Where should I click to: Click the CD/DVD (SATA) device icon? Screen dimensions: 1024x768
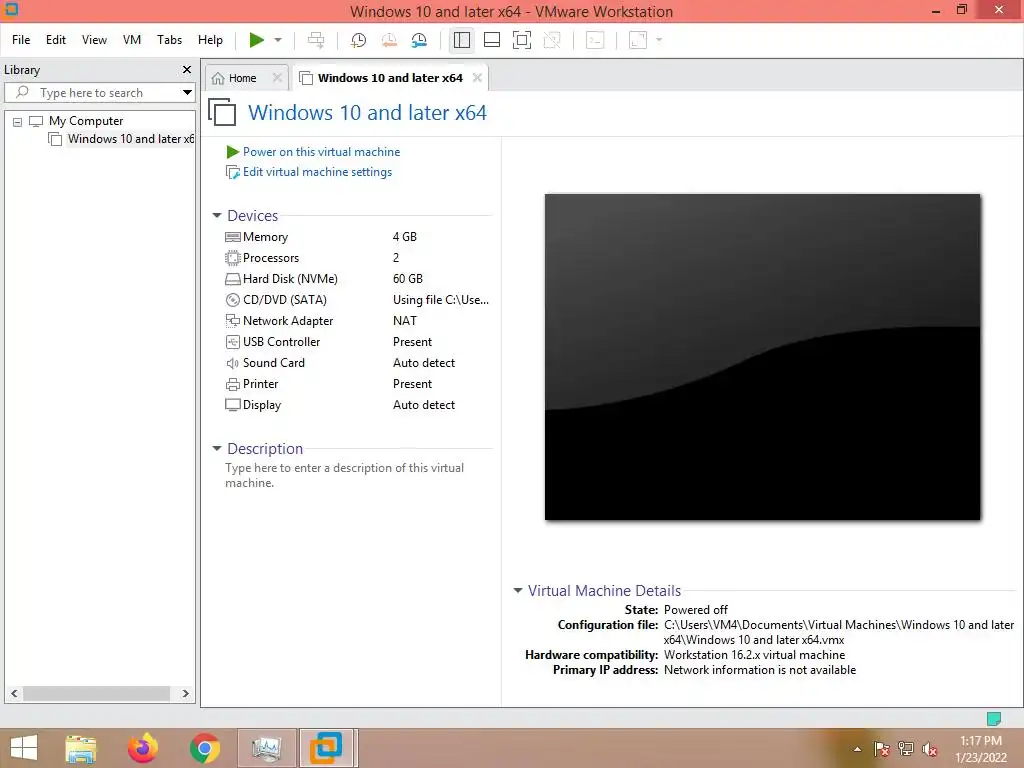click(x=232, y=300)
